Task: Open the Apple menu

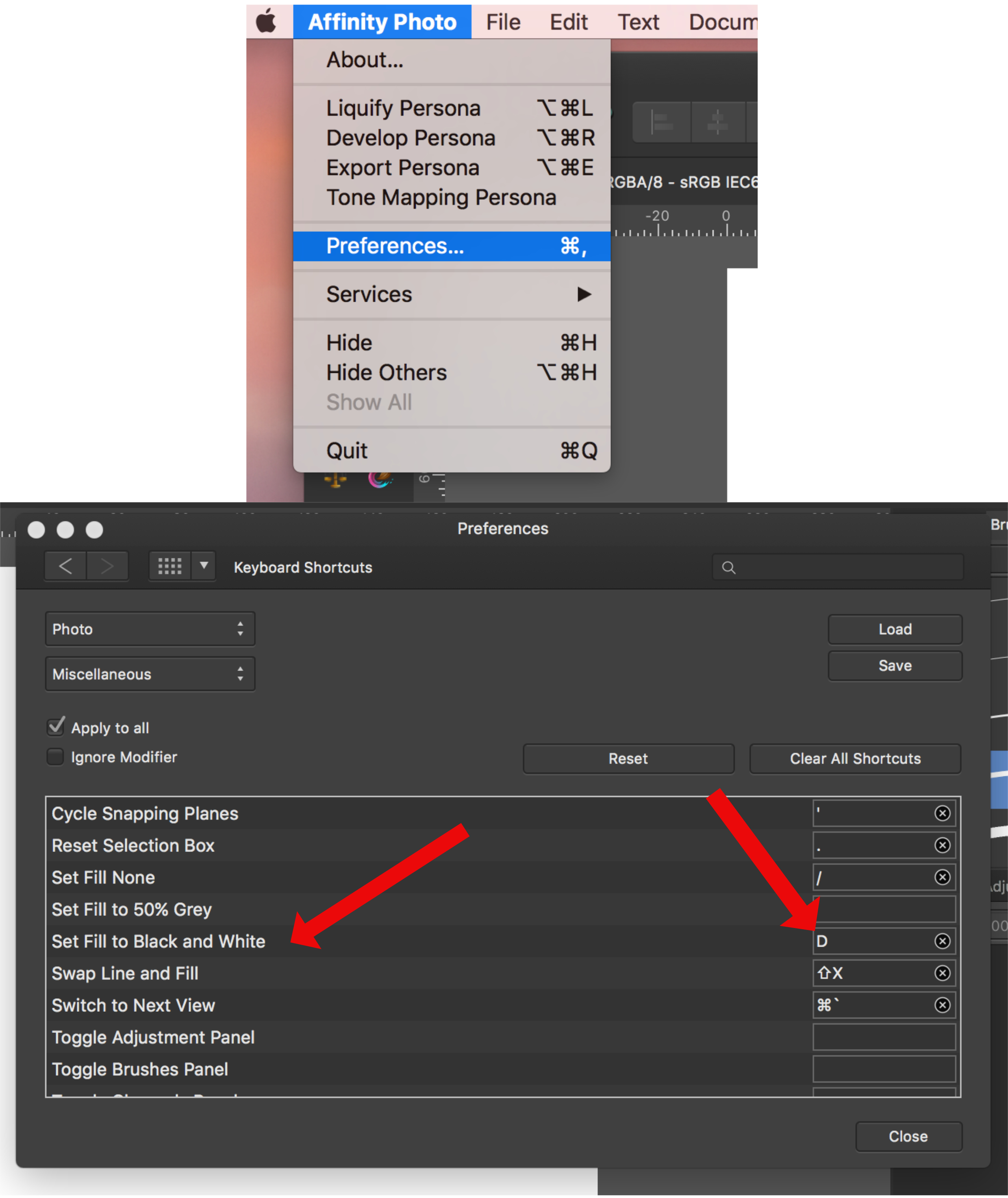Action: tap(266, 22)
